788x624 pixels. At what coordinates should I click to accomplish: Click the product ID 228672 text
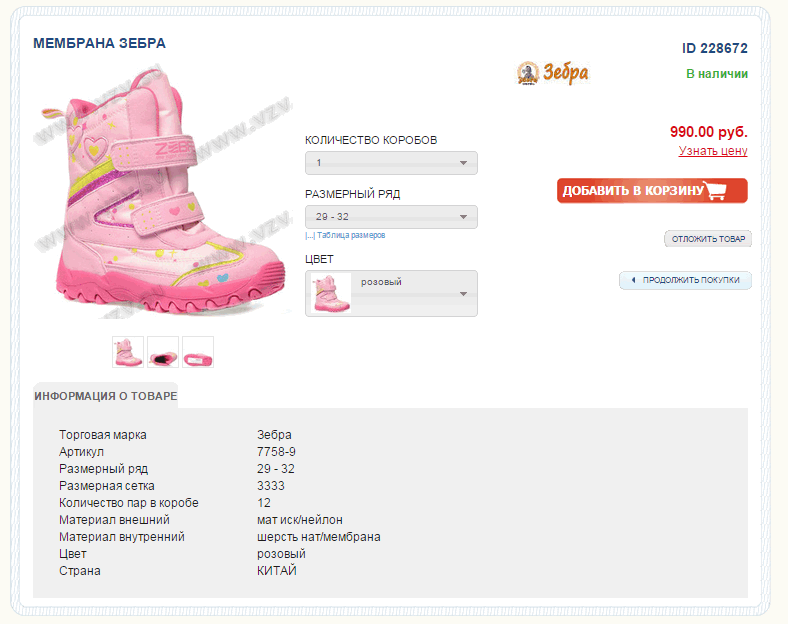coord(715,48)
